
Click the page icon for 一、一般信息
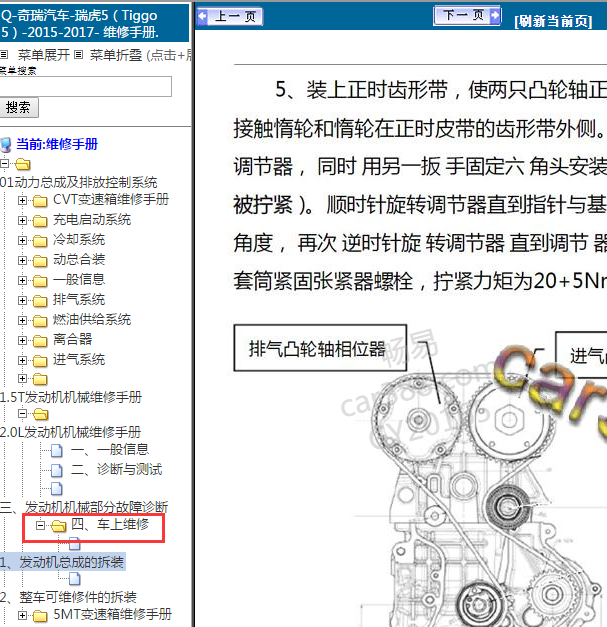pyautogui.click(x=57, y=450)
